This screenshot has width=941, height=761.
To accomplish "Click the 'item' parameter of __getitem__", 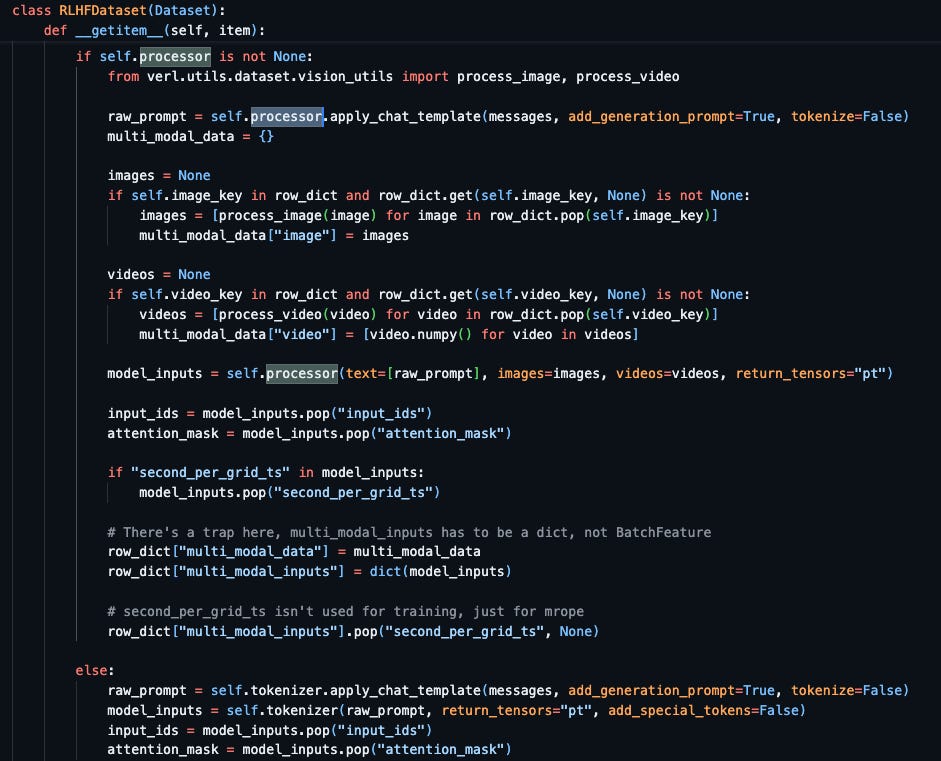I will [x=234, y=30].
